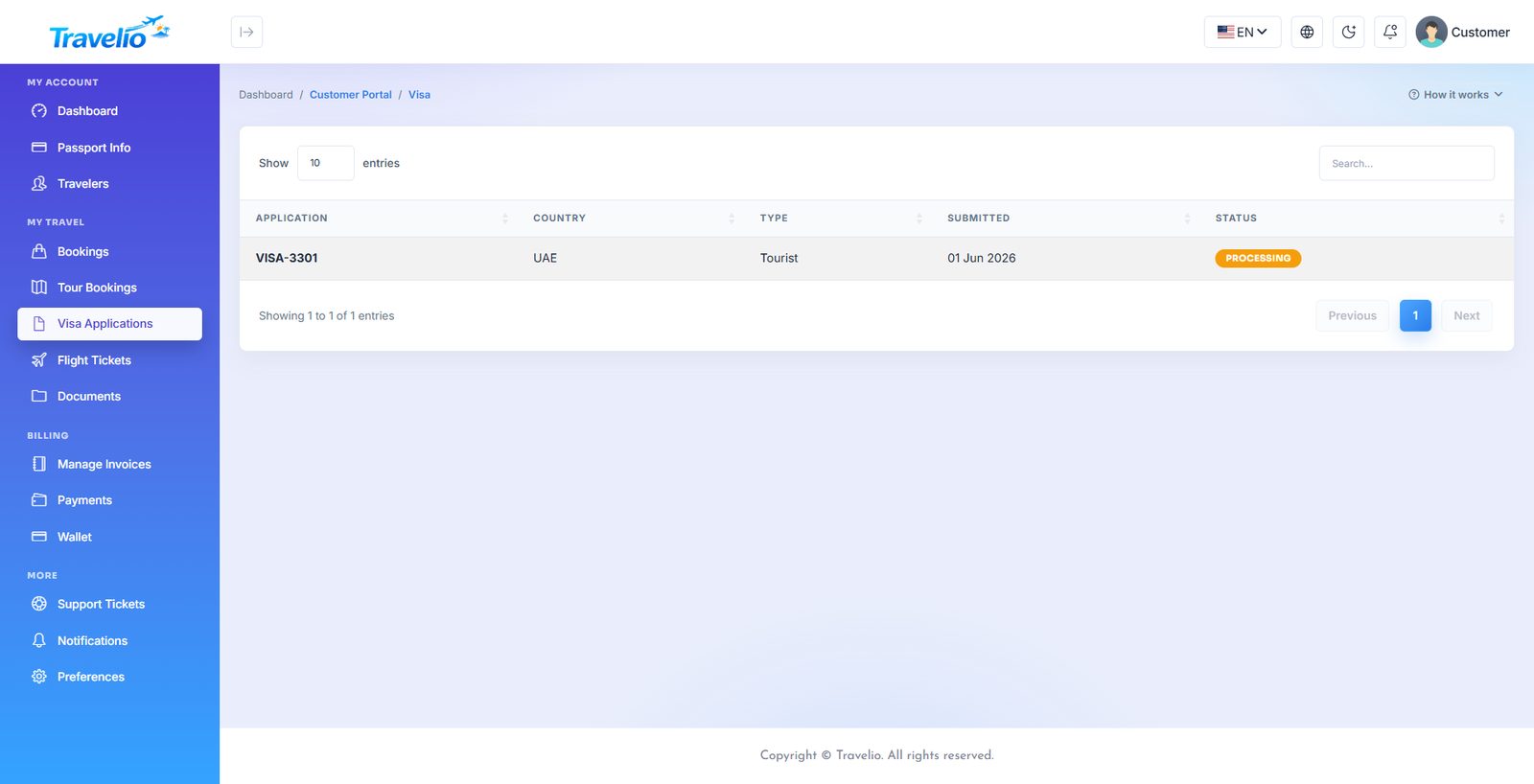Image resolution: width=1534 pixels, height=784 pixels.
Task: Open Support Tickets
Action: pyautogui.click(x=109, y=604)
